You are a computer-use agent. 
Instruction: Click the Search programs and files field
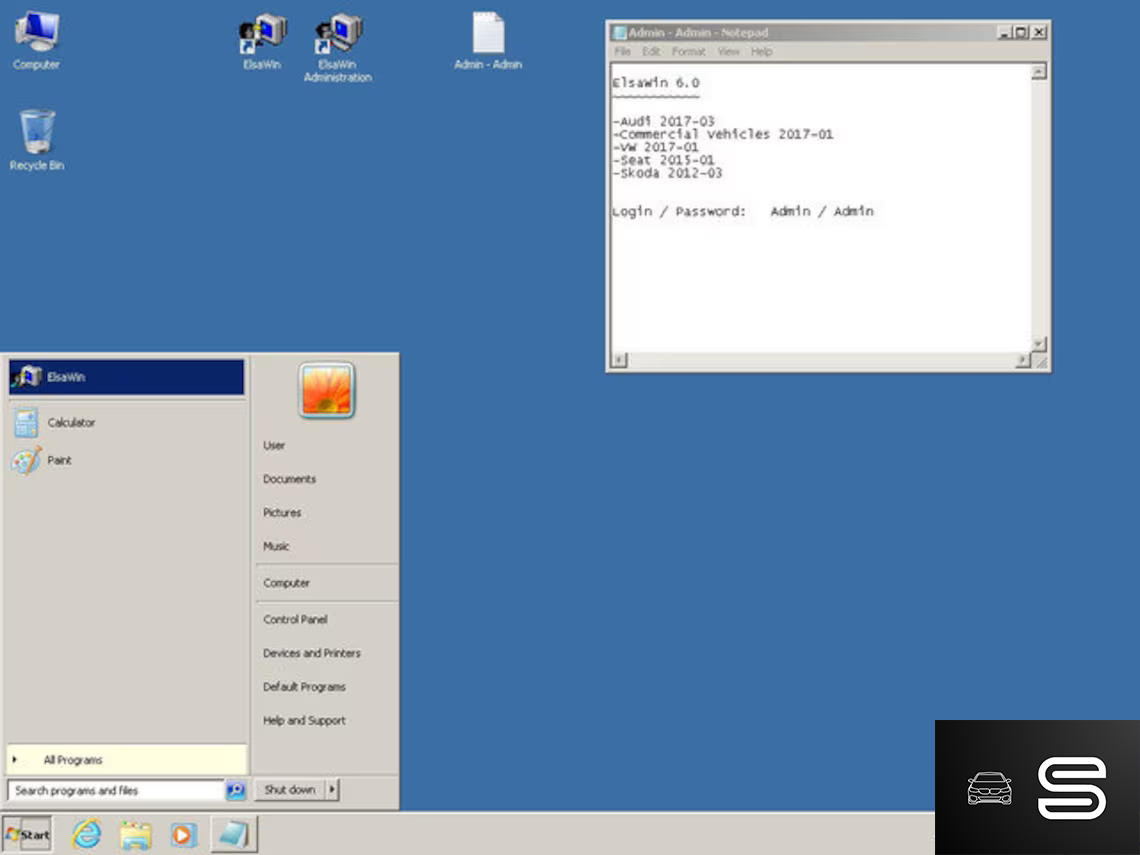[x=115, y=791]
